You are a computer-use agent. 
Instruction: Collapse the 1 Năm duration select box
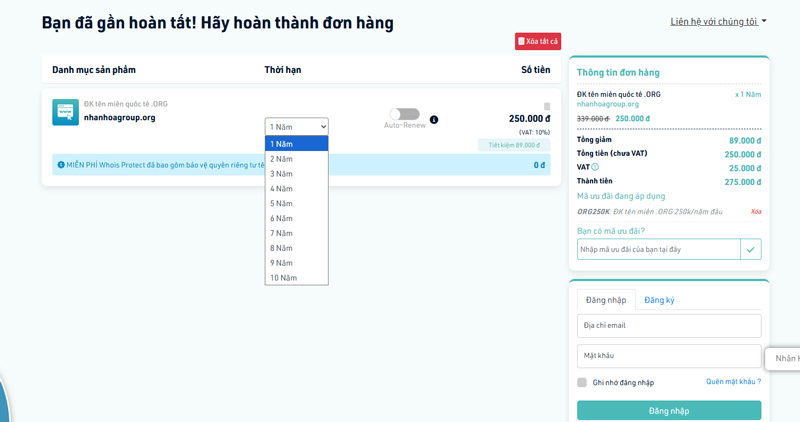[x=296, y=127]
